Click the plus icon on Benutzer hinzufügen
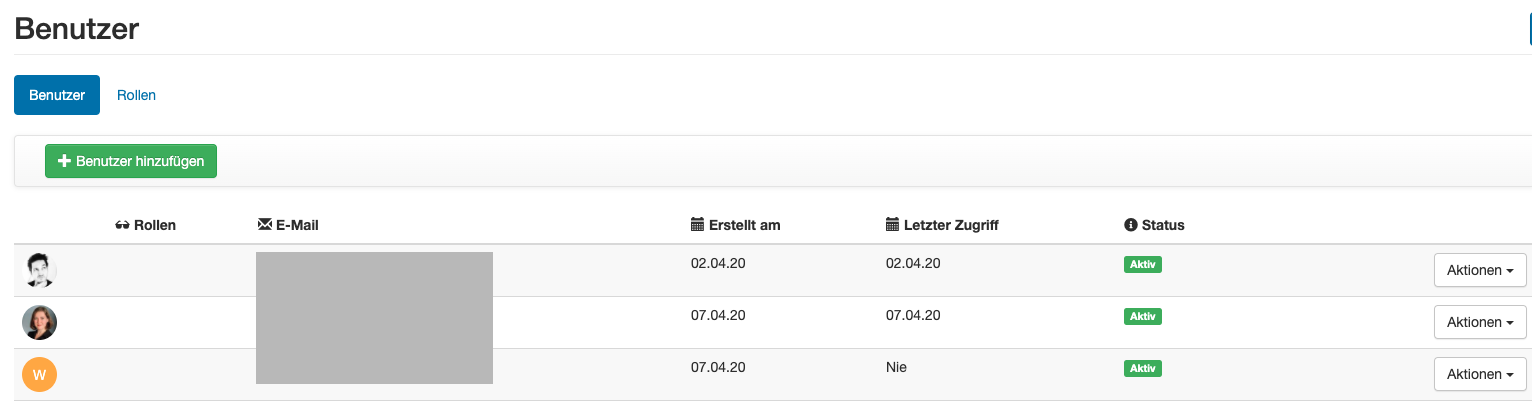The width and height of the screenshot is (1532, 405). tap(65, 161)
